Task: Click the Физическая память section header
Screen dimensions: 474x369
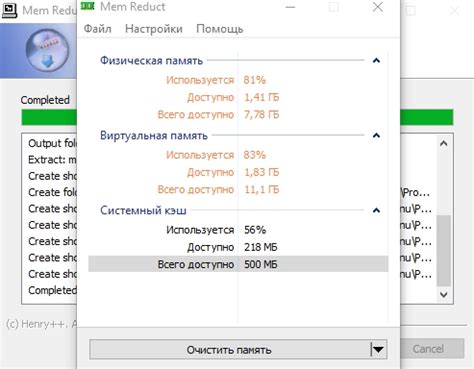Action: click(151, 61)
